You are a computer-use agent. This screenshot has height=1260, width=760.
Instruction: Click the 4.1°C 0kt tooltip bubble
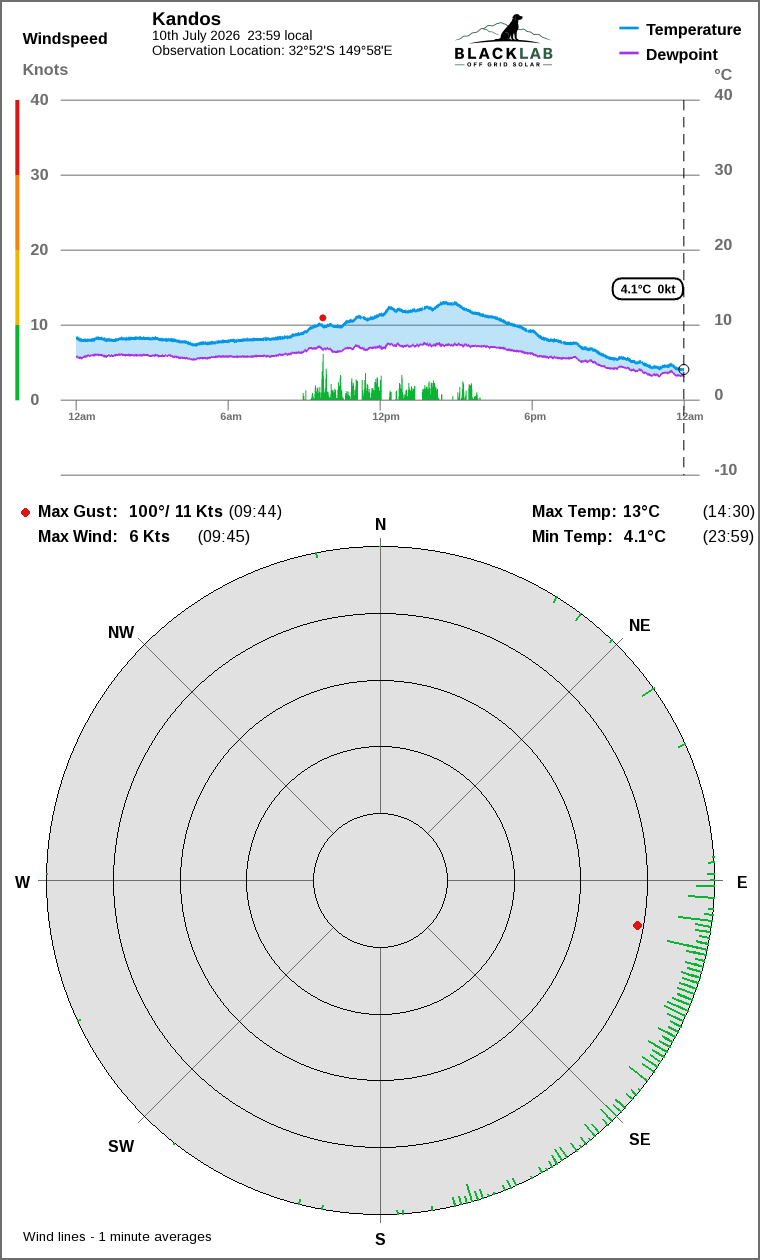(648, 289)
